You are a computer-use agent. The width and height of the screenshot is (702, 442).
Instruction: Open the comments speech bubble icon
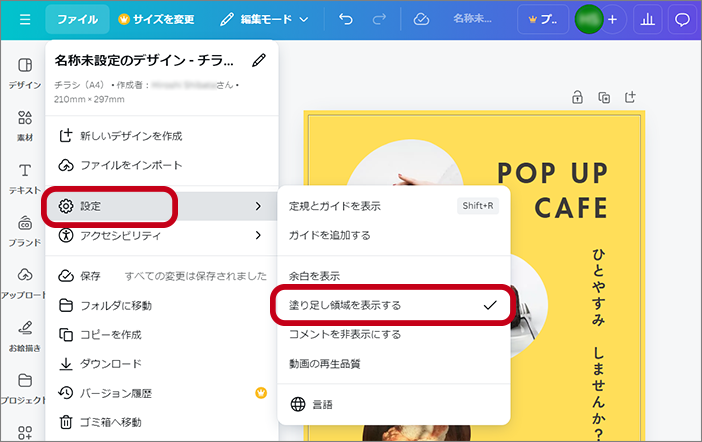click(x=682, y=19)
